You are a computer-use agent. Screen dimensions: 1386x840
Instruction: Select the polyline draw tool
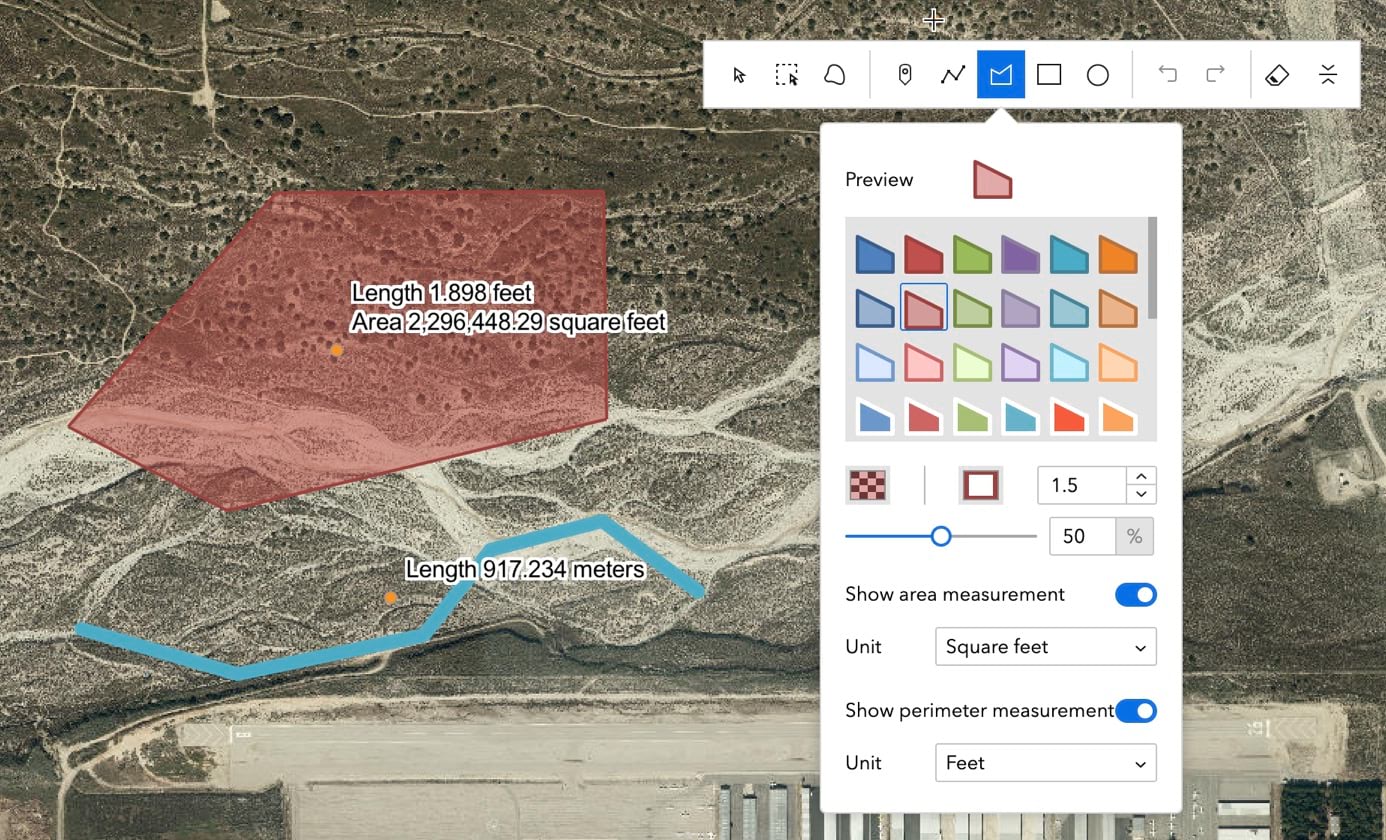tap(953, 75)
